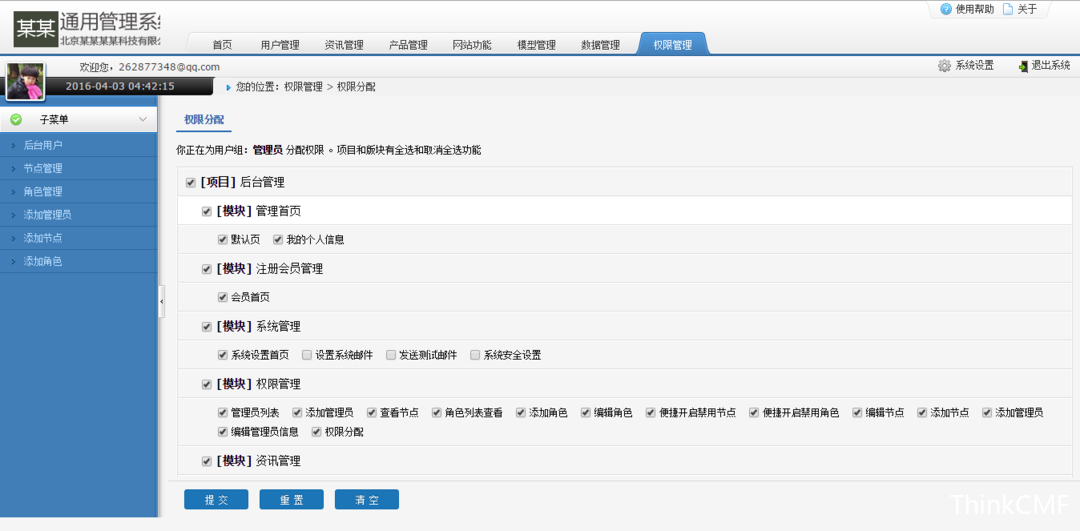Click the green check icon beside 子菜单
The width and height of the screenshot is (1080, 531).
point(17,120)
